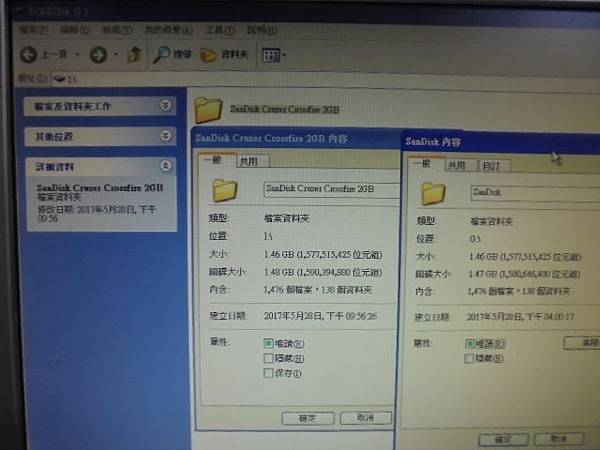Select the SanDisk Cruzer Crossfire 2GB folder icon
This screenshot has height=450, width=600.
[x=208, y=109]
